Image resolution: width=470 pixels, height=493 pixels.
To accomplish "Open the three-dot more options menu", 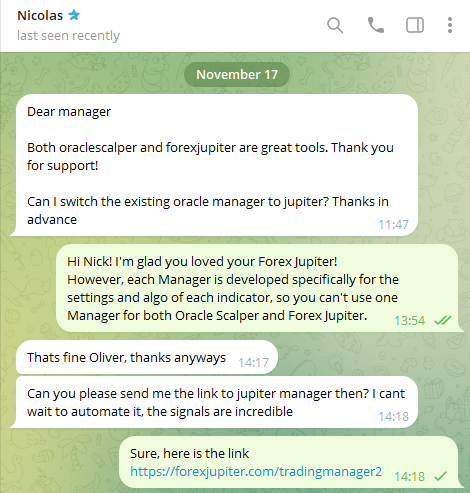I will [x=450, y=25].
